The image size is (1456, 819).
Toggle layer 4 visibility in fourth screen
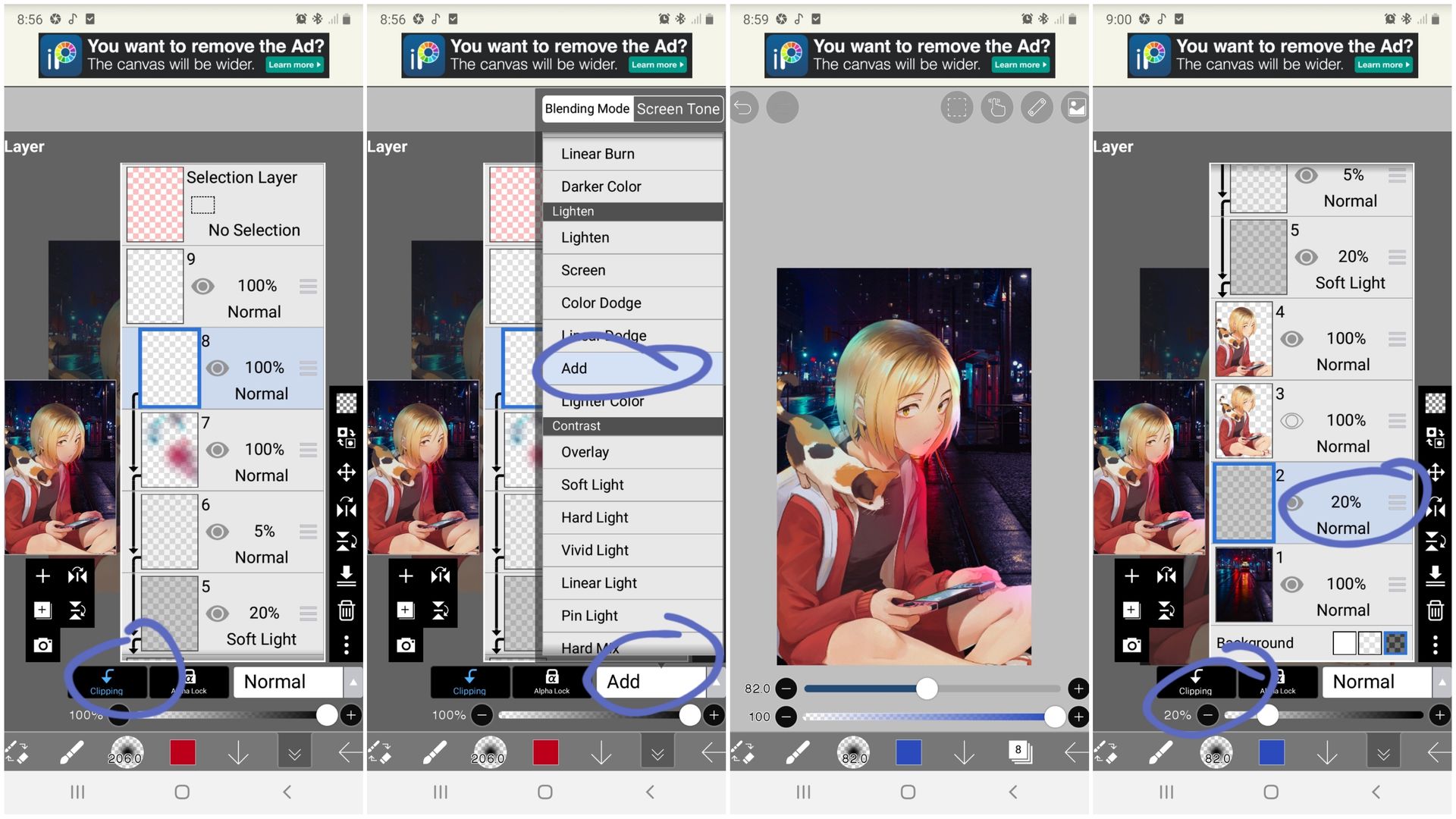point(1291,339)
